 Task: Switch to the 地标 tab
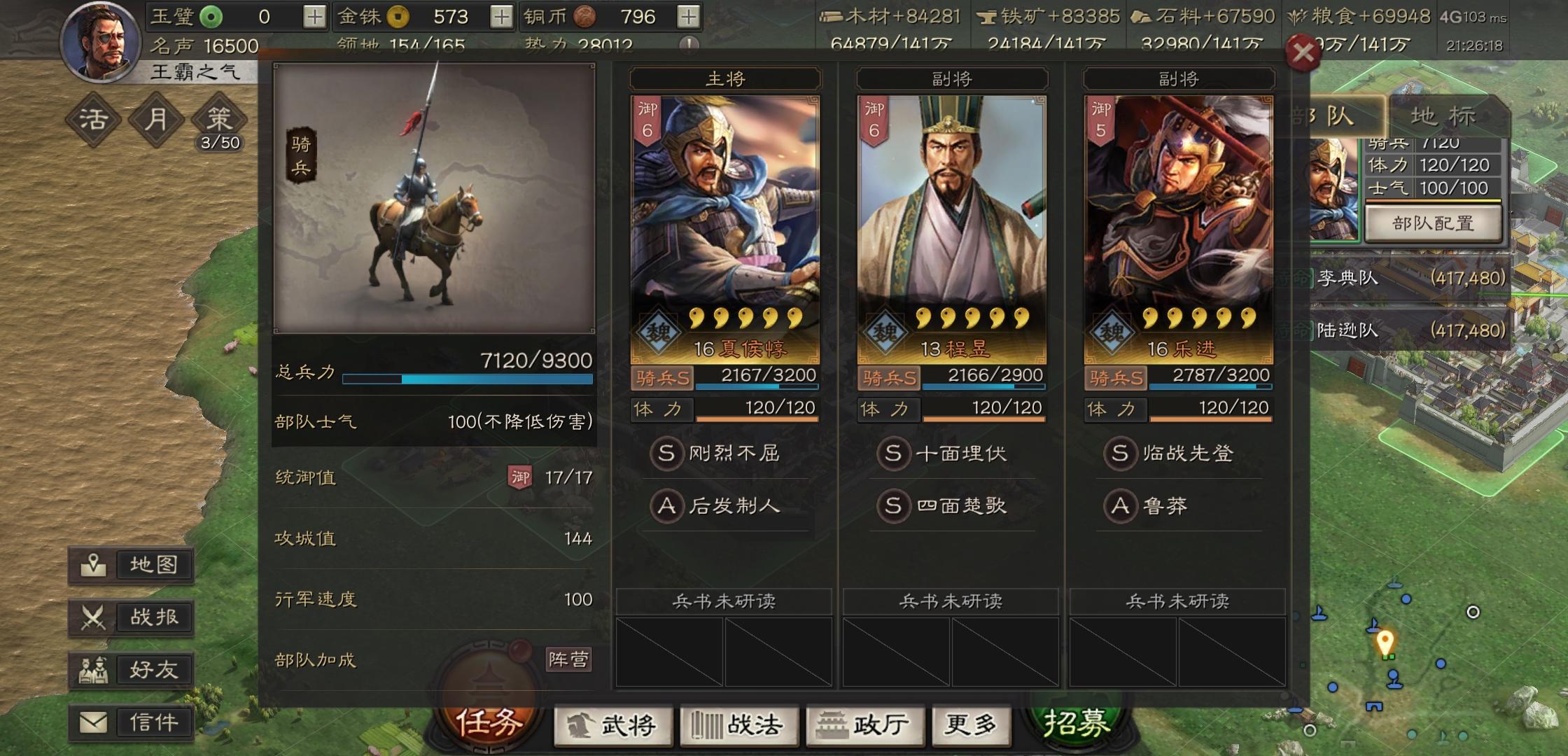(x=1443, y=116)
